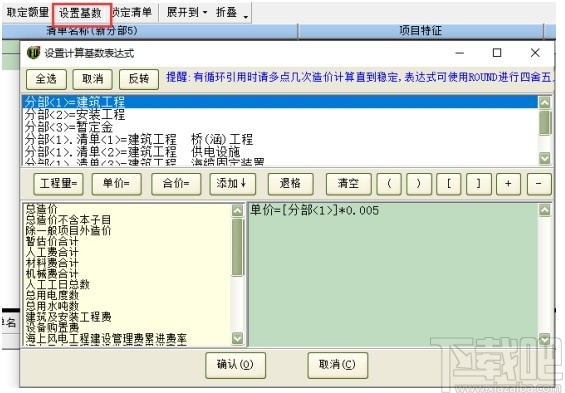Viewport: 565px width, 393px height.
Task: Select 机械费合计 variable
Action: (x=52, y=274)
